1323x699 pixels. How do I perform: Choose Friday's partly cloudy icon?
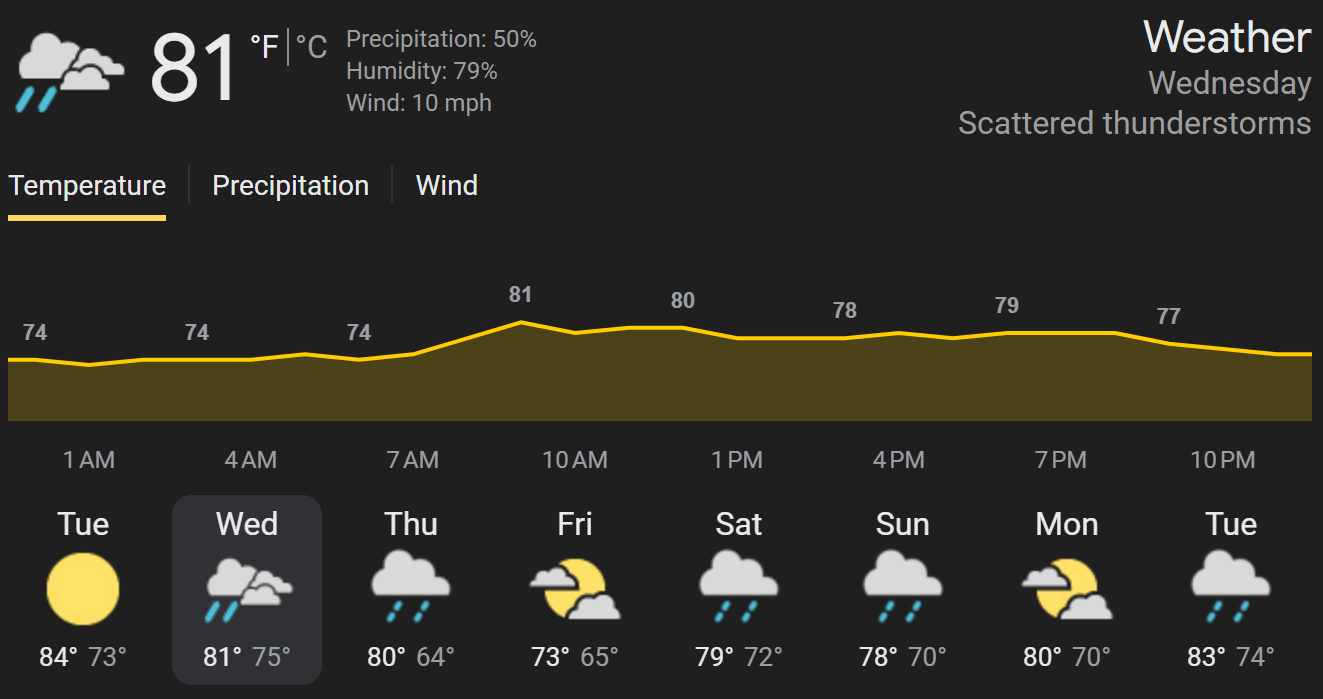pos(575,589)
